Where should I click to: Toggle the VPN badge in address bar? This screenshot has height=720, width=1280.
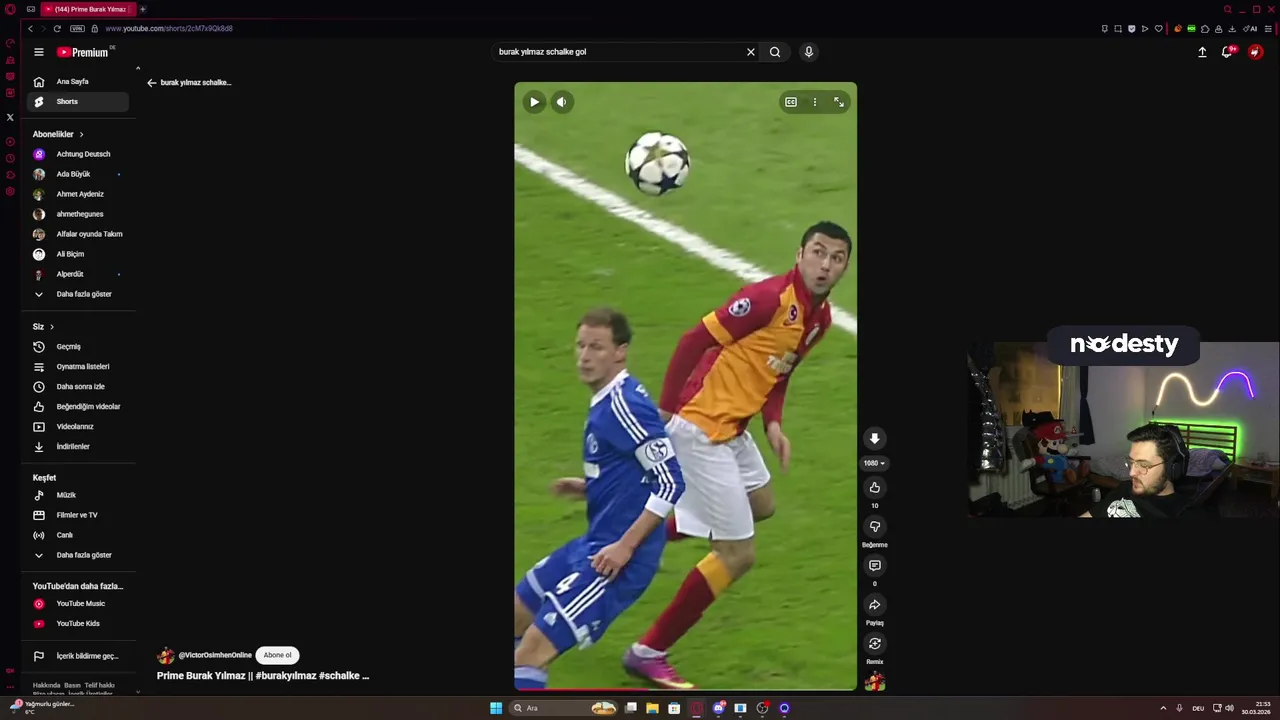(77, 29)
